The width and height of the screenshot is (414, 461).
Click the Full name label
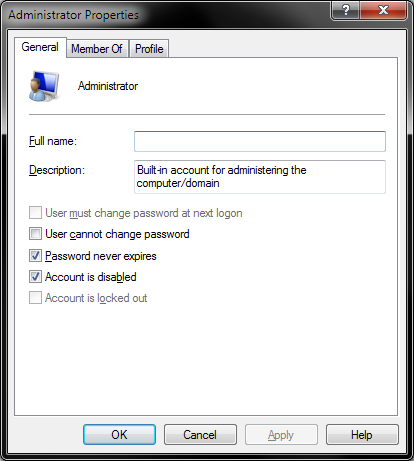(x=53, y=141)
